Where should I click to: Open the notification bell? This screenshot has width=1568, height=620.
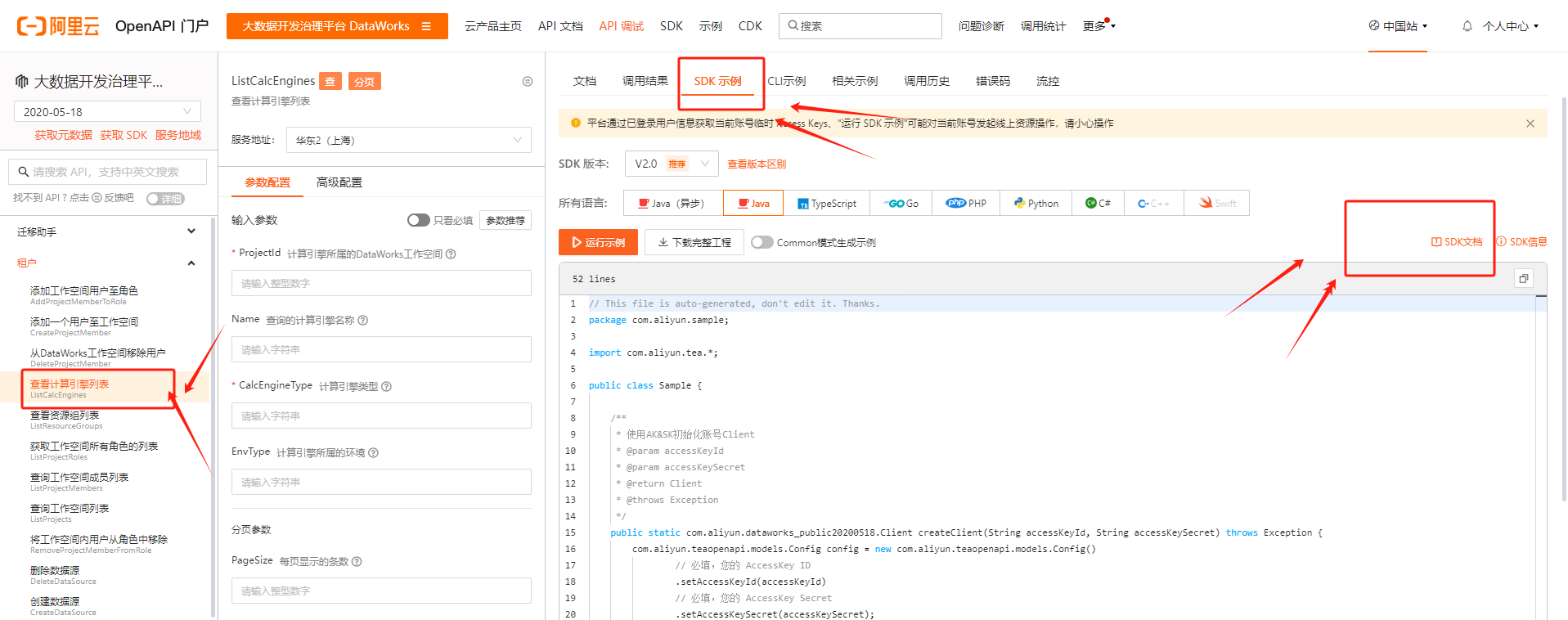coord(1467,26)
